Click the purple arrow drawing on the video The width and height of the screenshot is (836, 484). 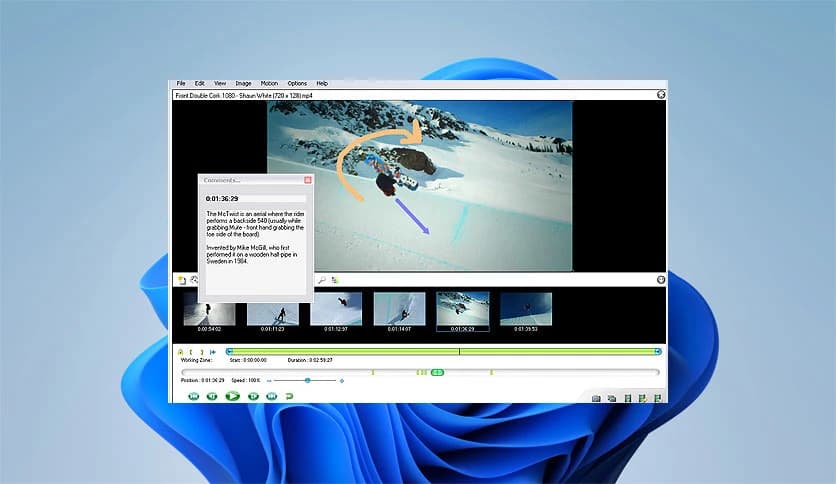[x=412, y=216]
